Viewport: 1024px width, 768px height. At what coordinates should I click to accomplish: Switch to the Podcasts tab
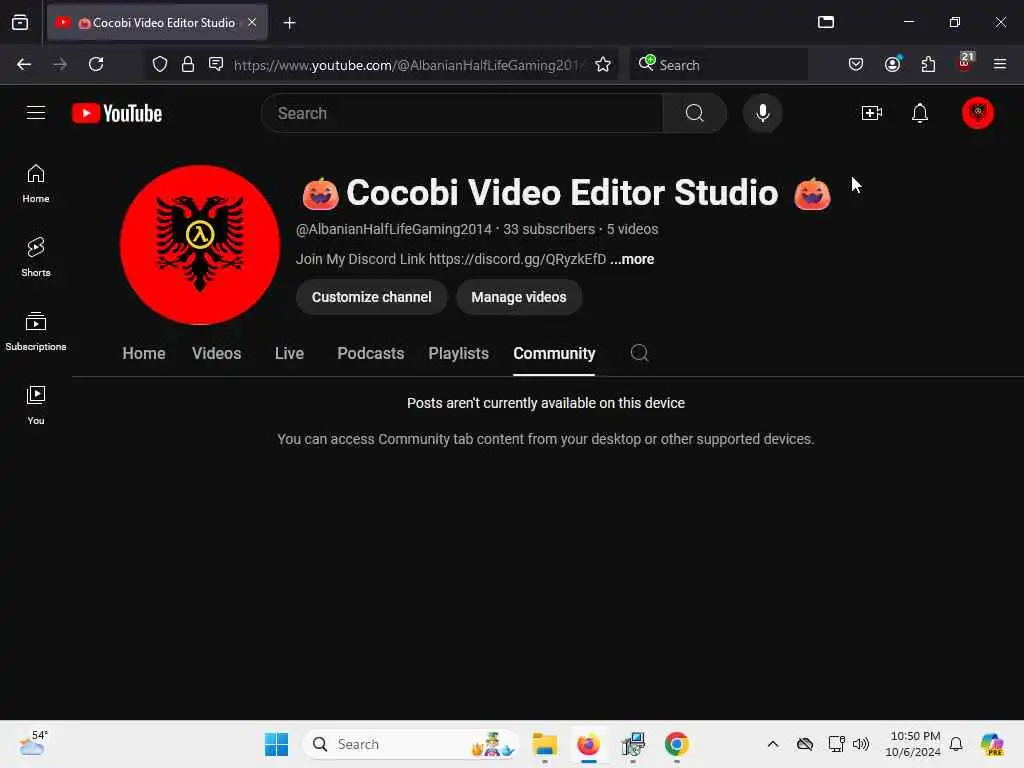pos(370,353)
